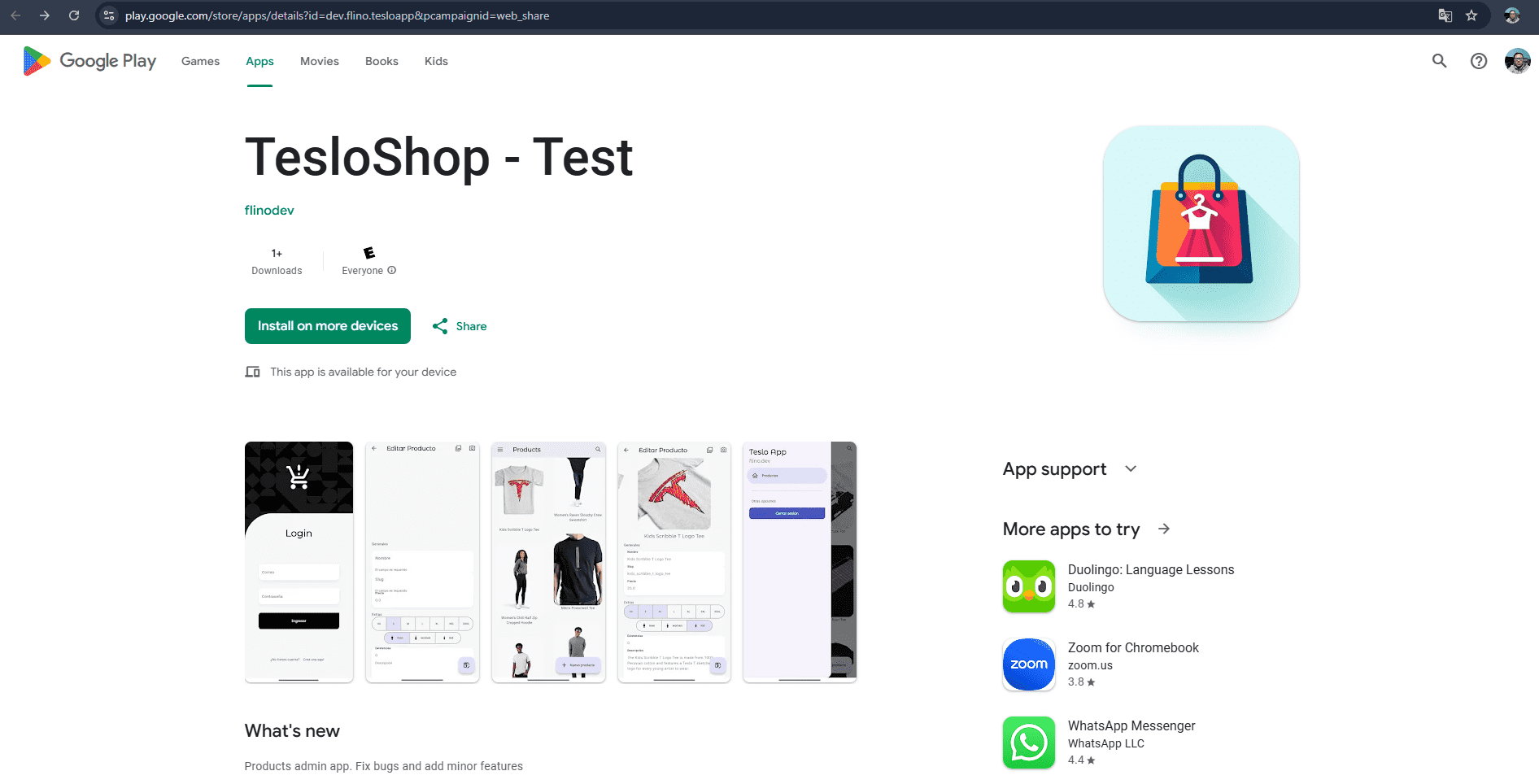
Task: Select the Apps tab
Action: point(259,61)
